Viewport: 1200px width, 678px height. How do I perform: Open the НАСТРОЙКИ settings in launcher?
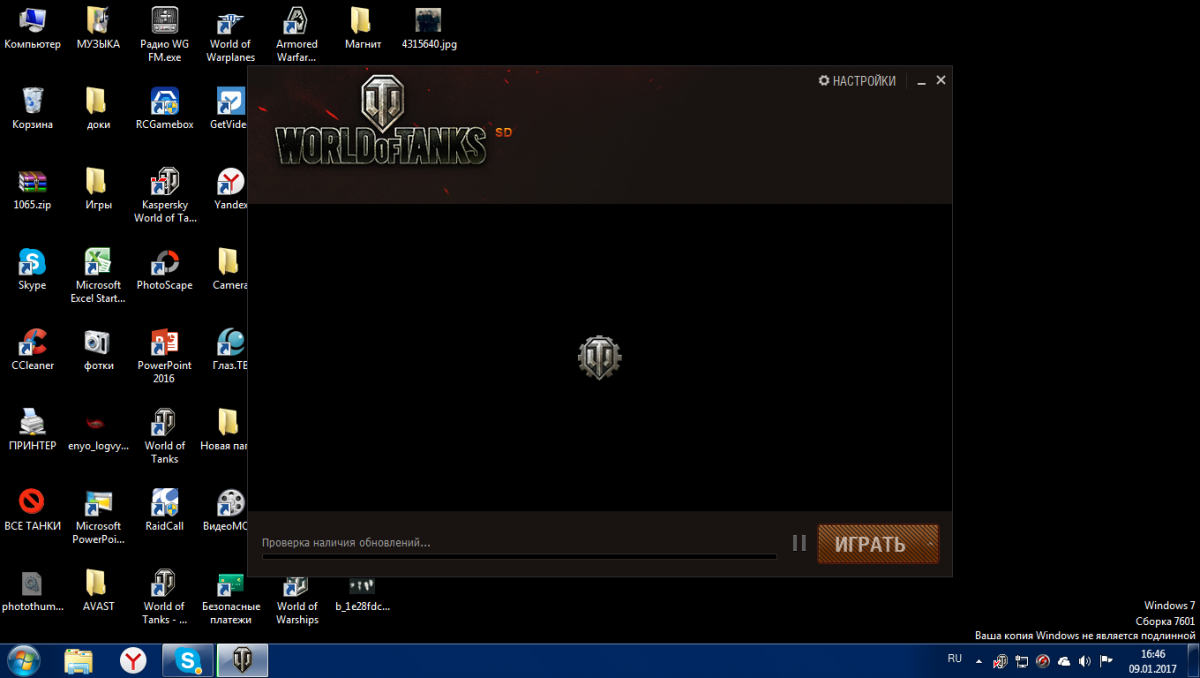(857, 81)
